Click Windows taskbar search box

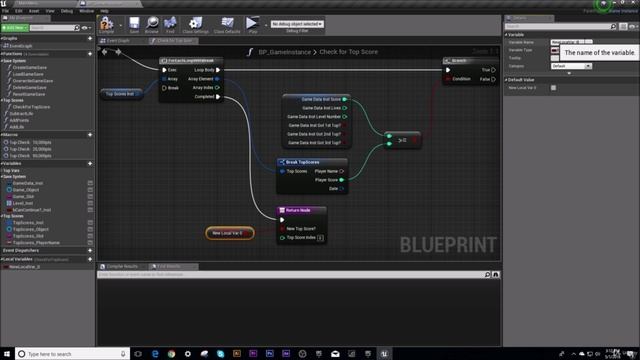[x=73, y=354]
